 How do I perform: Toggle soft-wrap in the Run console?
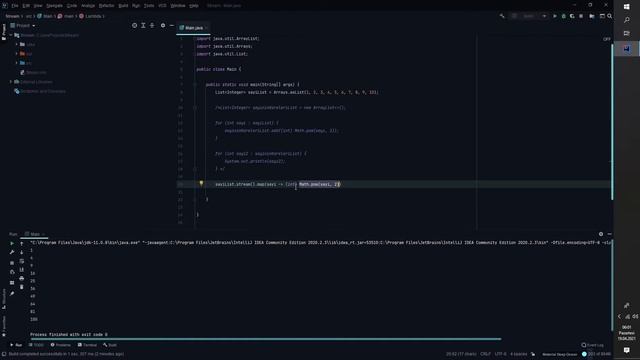click(22, 261)
